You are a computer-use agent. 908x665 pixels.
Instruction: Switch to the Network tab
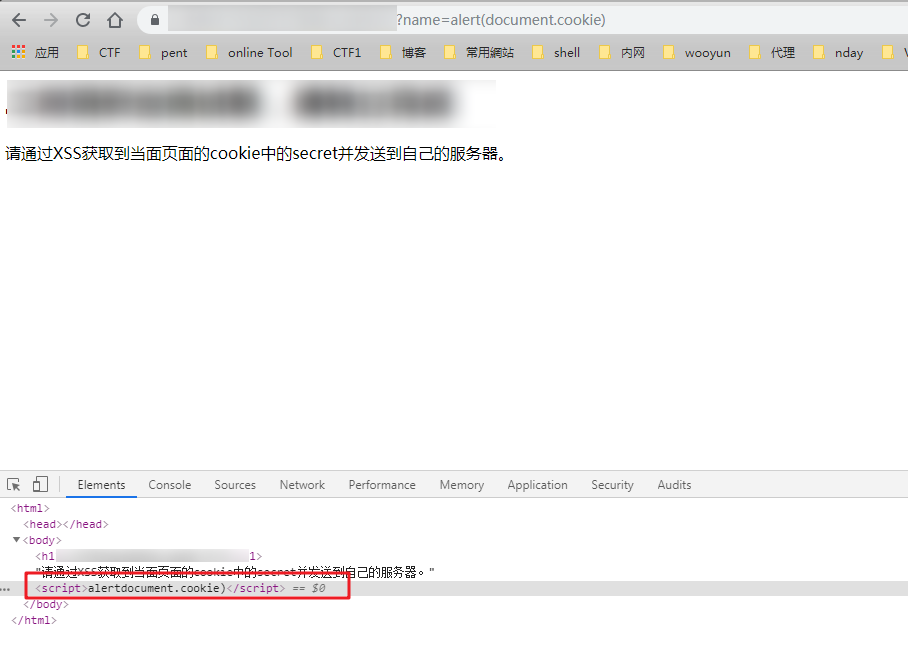click(x=302, y=485)
